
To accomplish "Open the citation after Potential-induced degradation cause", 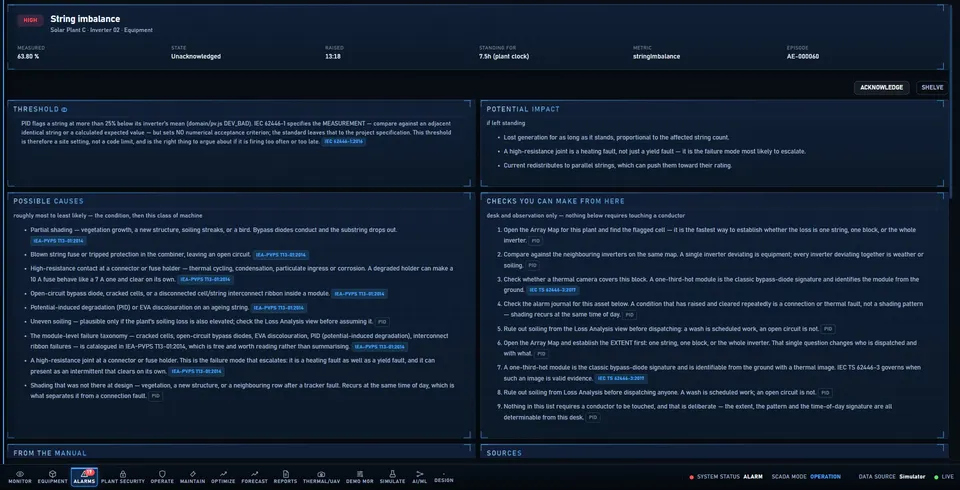I will click(279, 308).
